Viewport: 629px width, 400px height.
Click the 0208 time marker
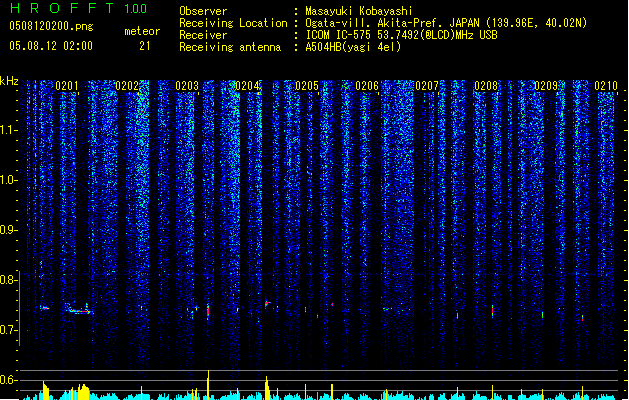coord(486,86)
